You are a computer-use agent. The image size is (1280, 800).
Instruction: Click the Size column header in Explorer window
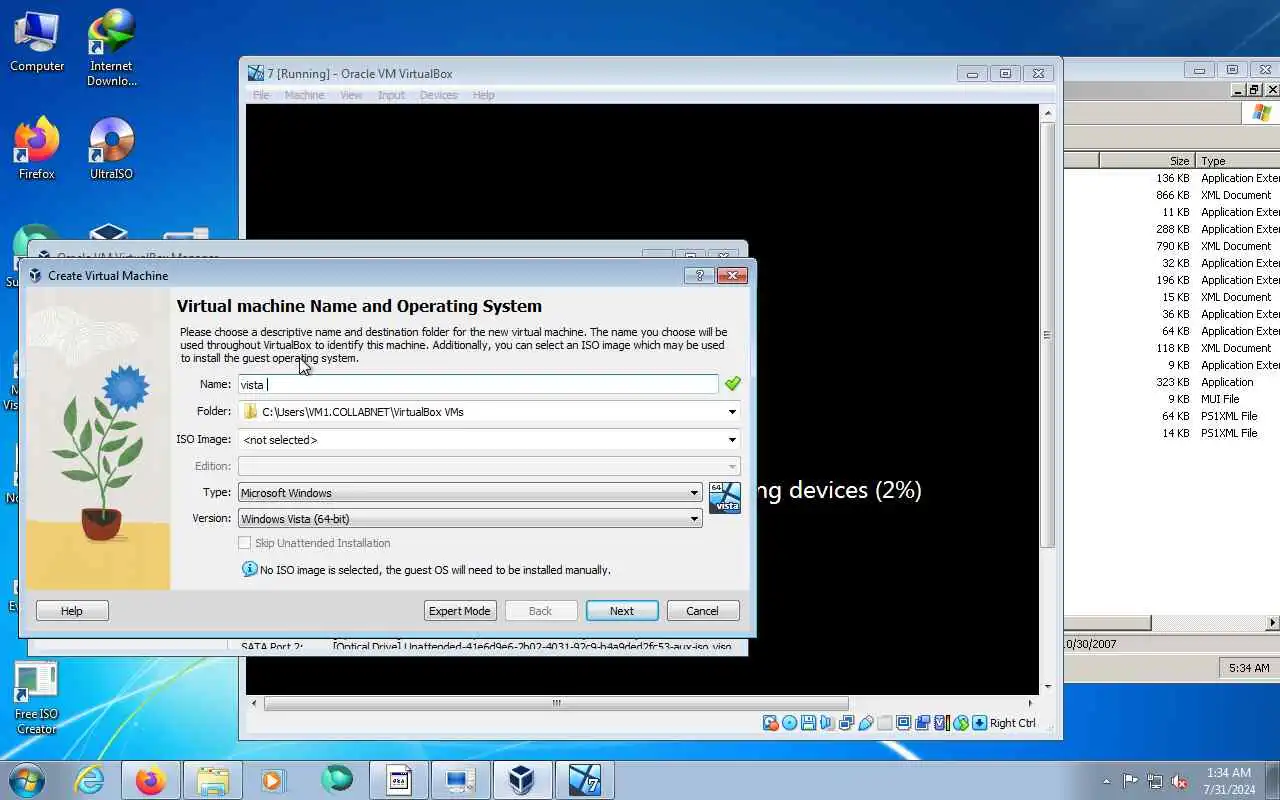coord(1147,160)
